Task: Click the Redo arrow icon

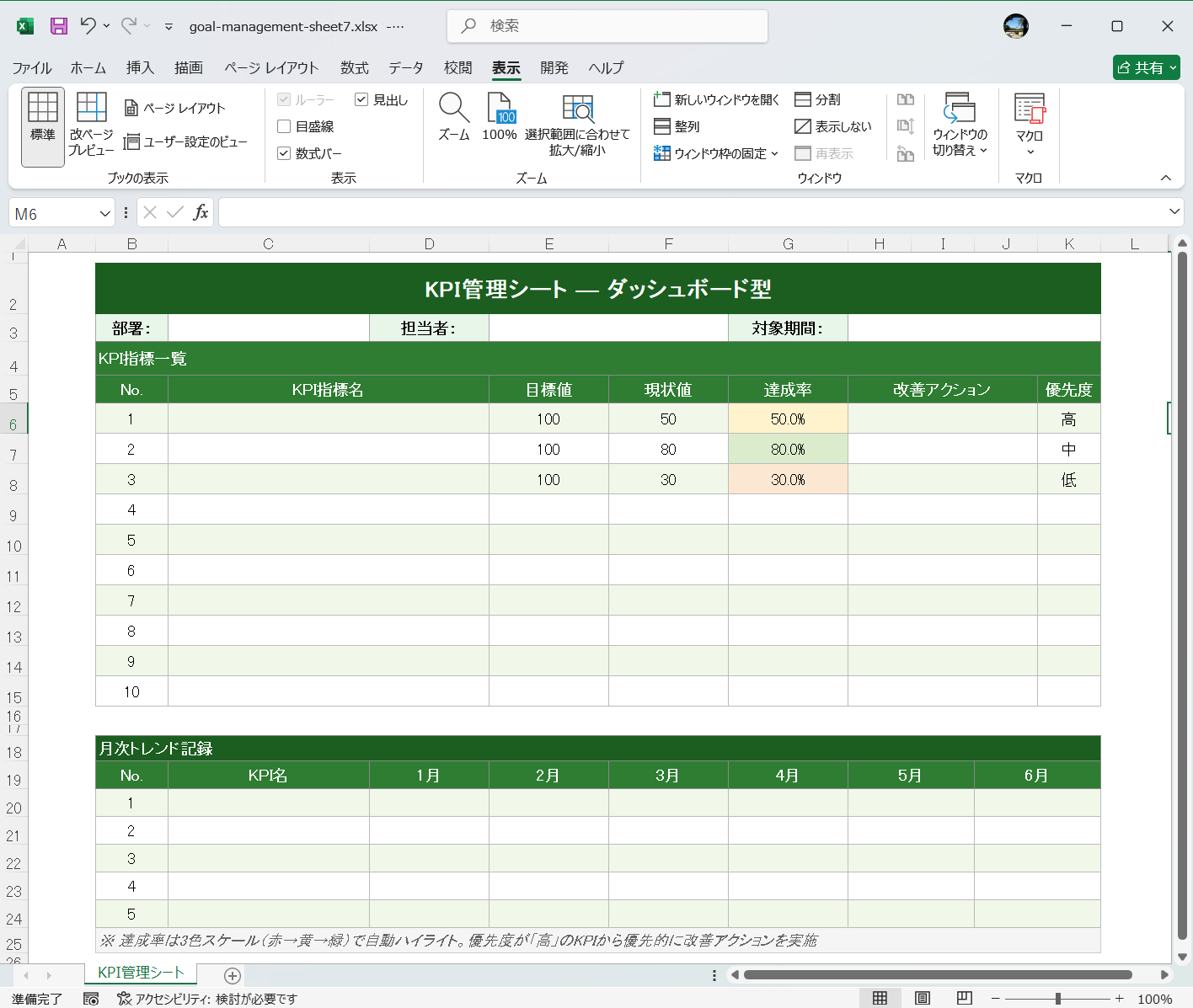Action: pyautogui.click(x=129, y=26)
